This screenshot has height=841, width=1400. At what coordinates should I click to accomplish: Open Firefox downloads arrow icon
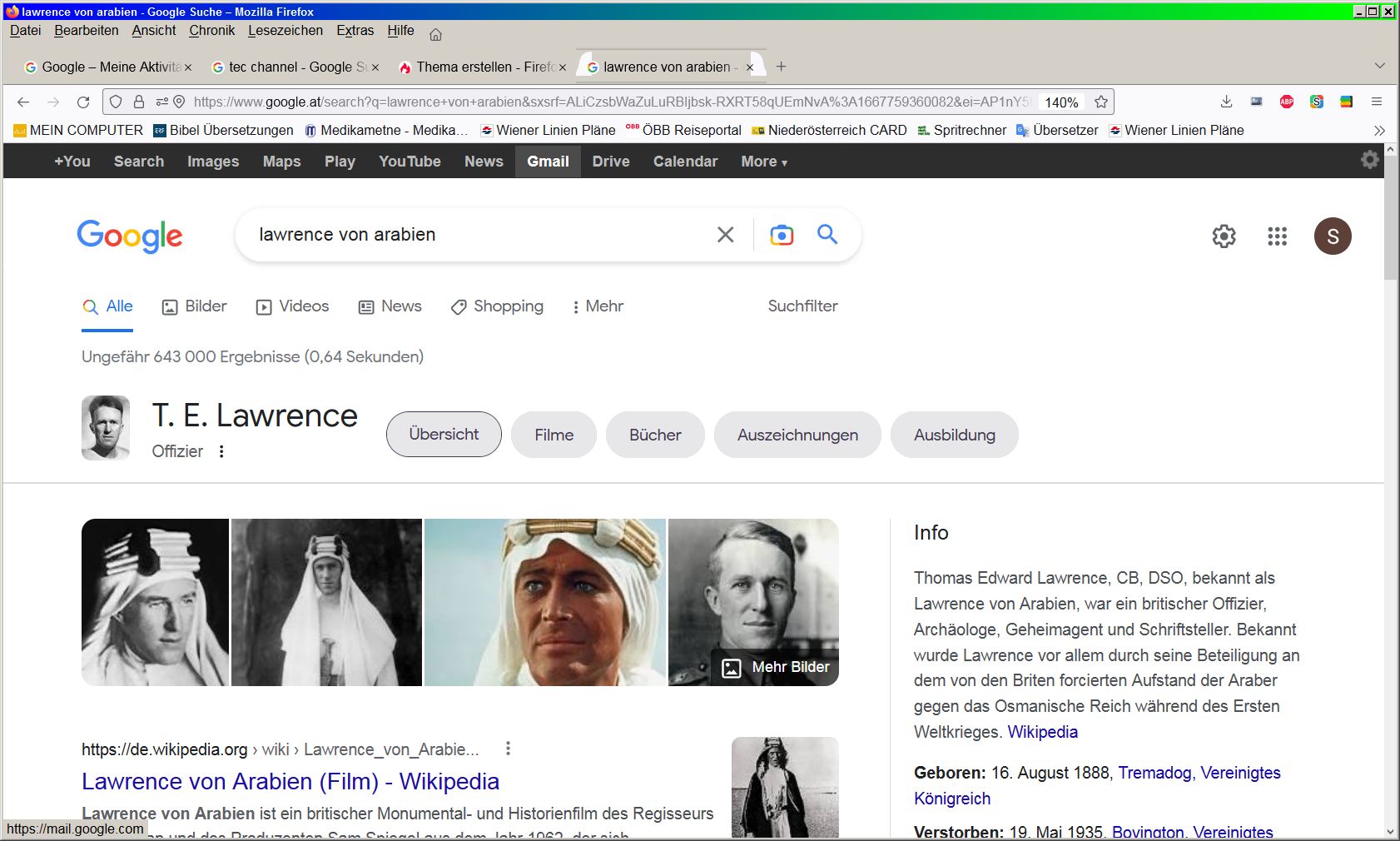point(1226,102)
